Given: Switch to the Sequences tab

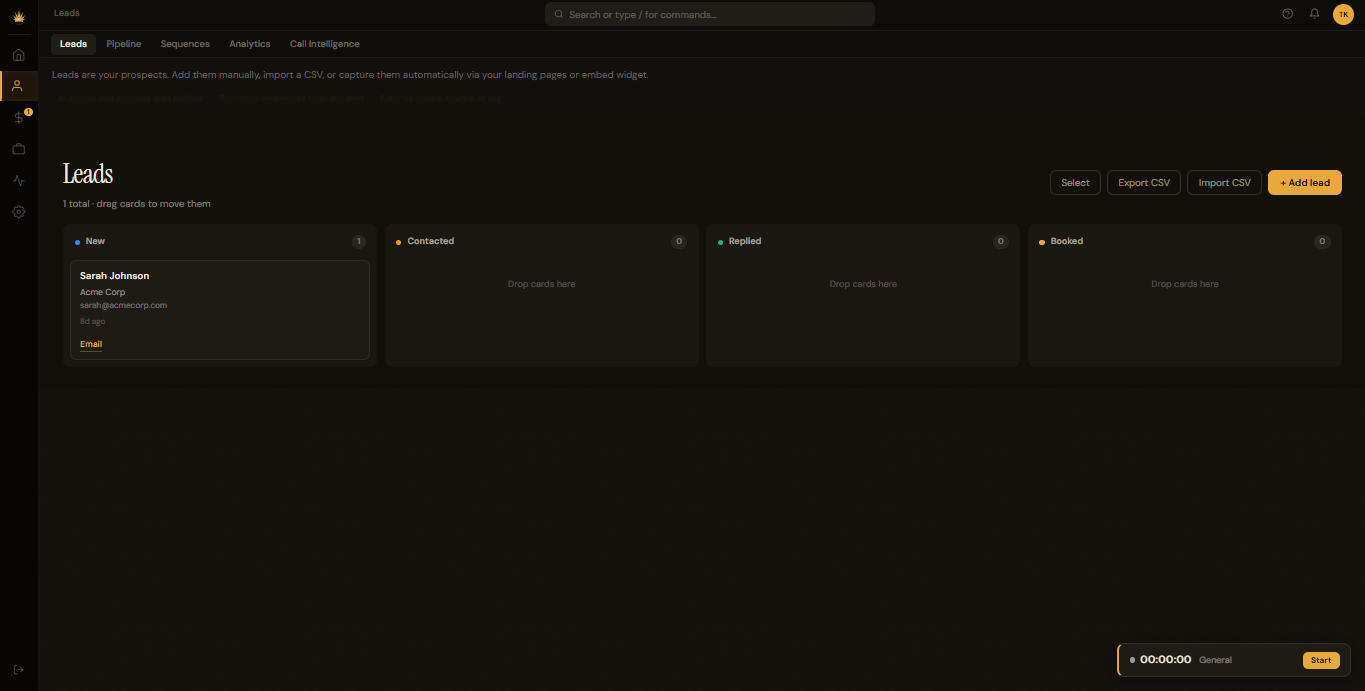Looking at the screenshot, I should tap(185, 44).
